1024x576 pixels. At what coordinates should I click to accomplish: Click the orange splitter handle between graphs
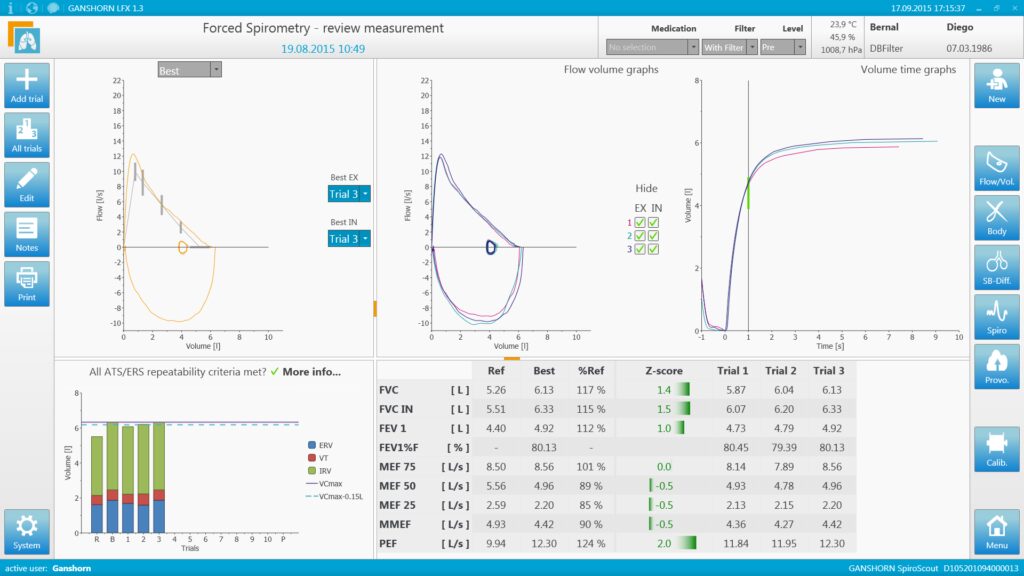tap(375, 308)
